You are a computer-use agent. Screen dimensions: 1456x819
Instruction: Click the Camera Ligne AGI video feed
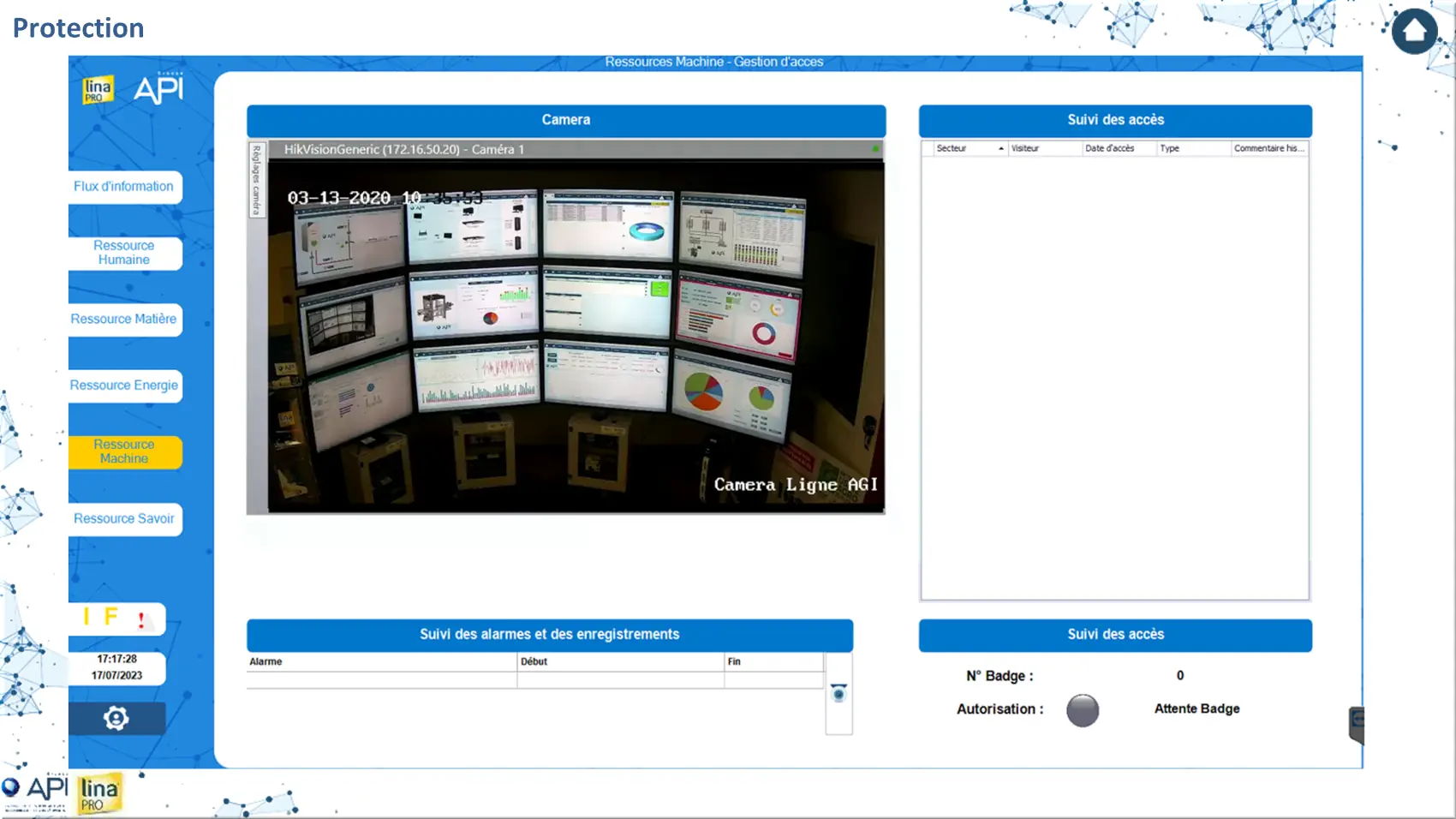click(x=576, y=336)
